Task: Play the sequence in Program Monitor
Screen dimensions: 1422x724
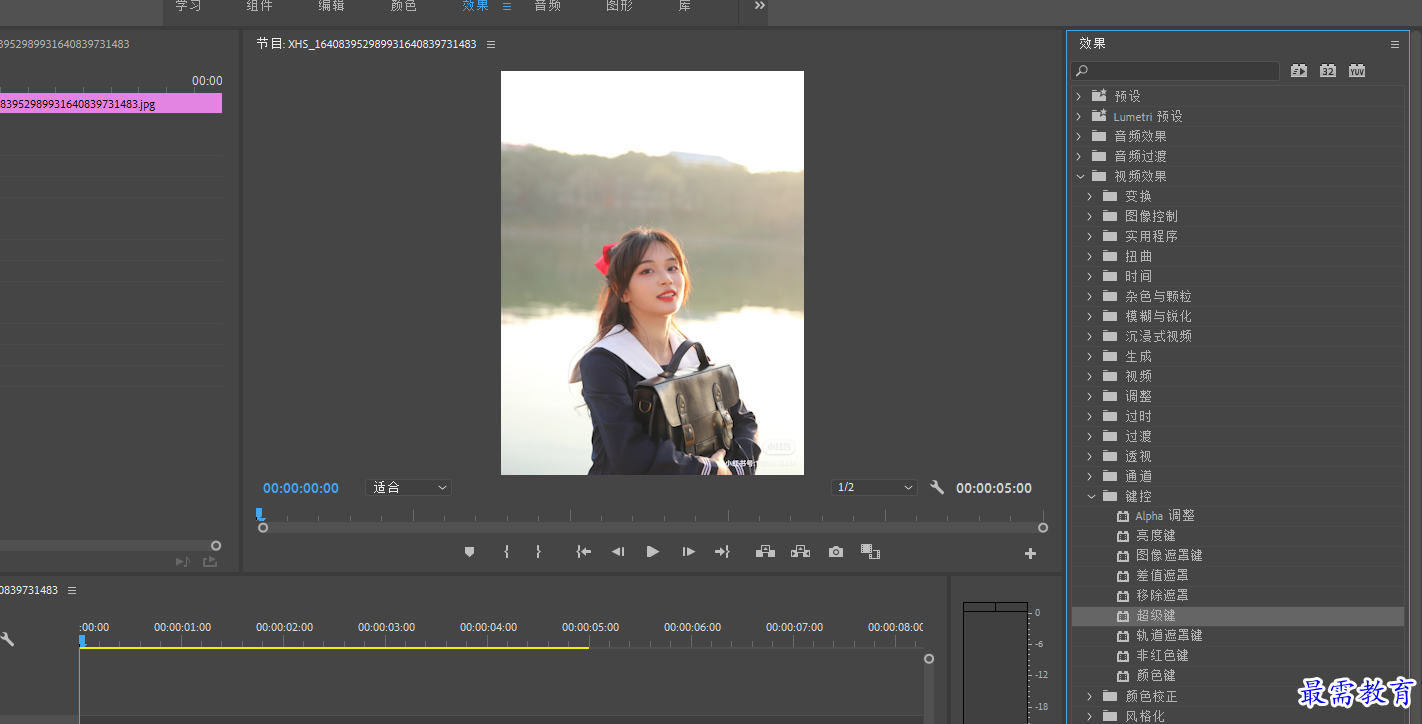Action: [653, 552]
